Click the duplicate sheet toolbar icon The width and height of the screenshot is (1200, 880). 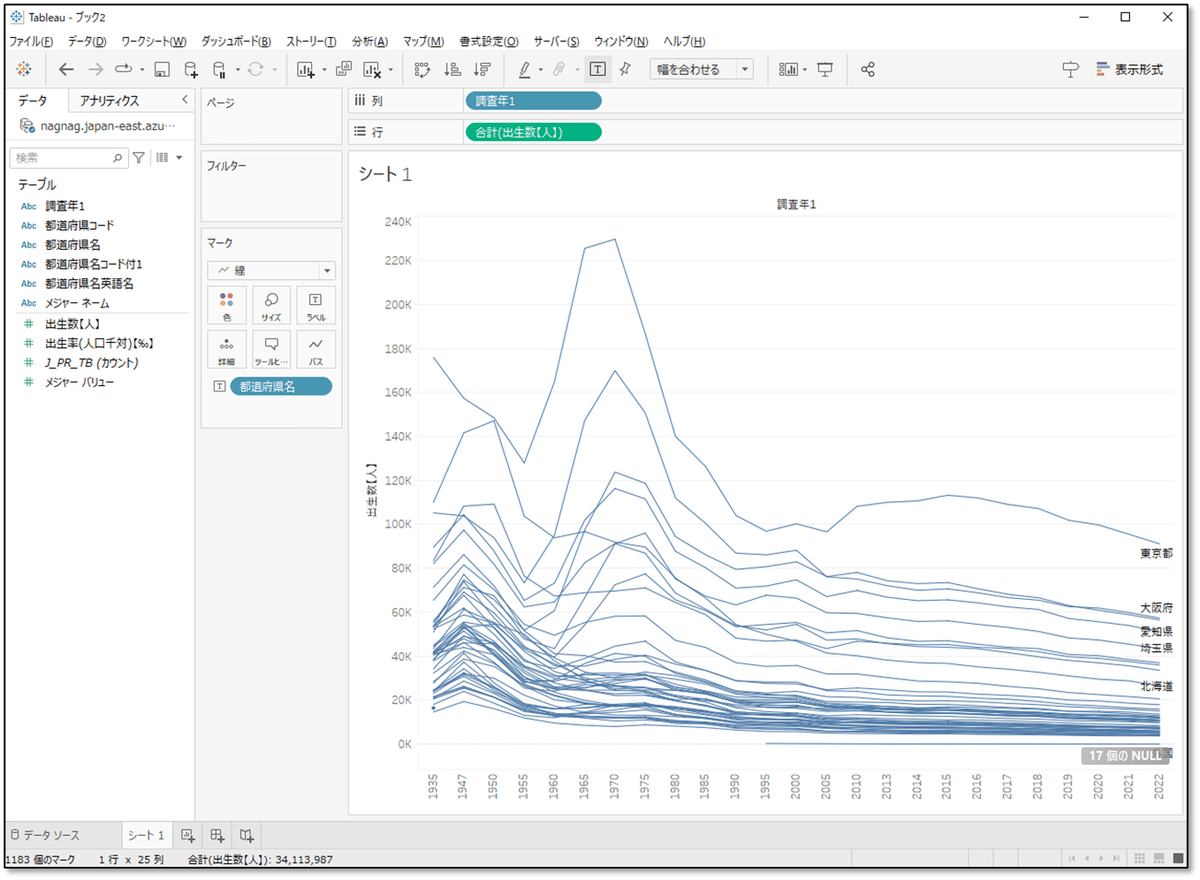[x=343, y=69]
